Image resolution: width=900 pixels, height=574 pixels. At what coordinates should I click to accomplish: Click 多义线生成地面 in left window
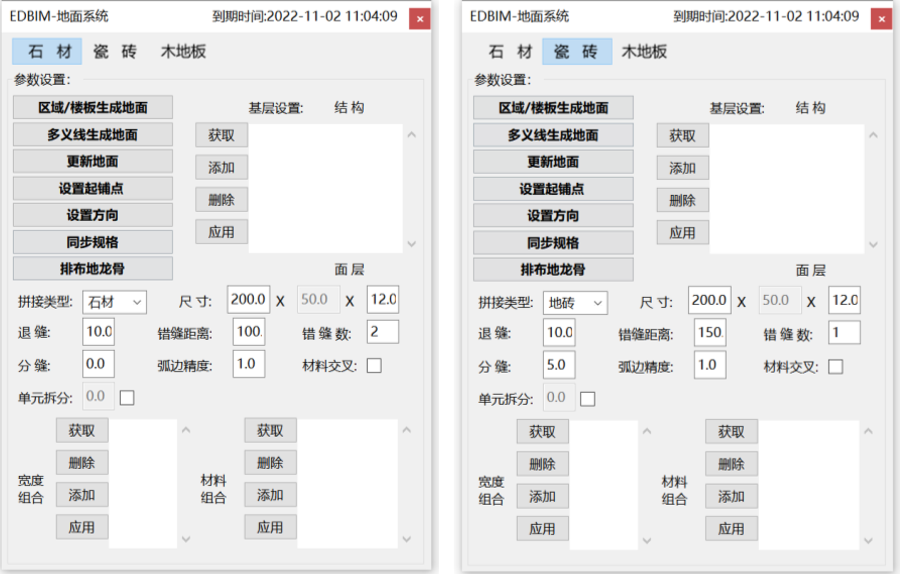click(x=92, y=134)
